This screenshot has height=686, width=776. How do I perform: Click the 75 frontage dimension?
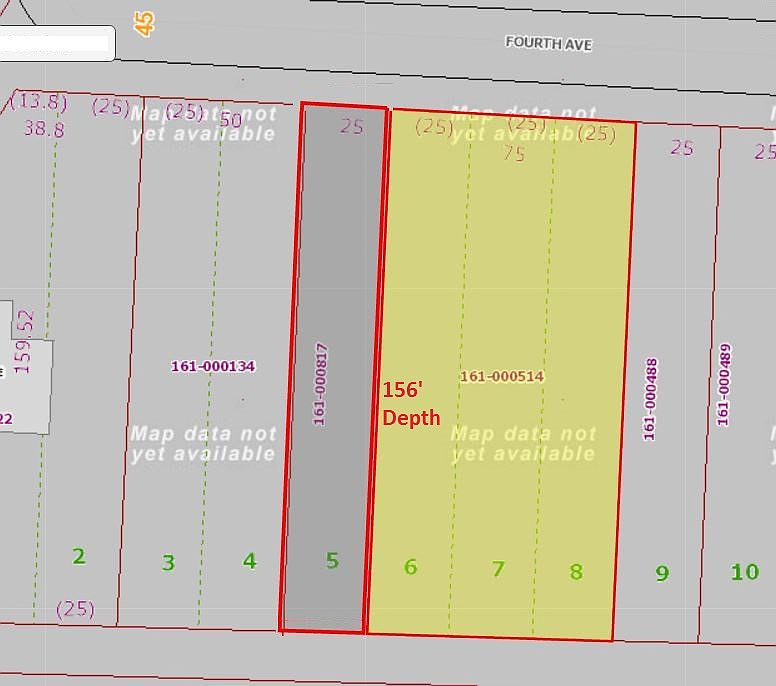(514, 153)
